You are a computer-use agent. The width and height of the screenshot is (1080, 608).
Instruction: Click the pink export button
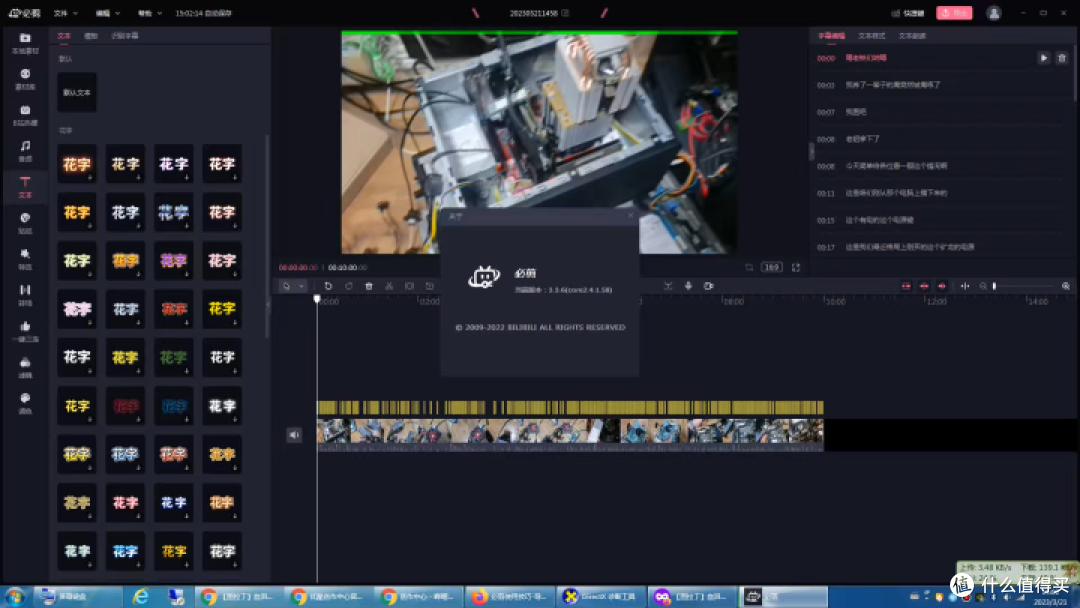tap(954, 13)
